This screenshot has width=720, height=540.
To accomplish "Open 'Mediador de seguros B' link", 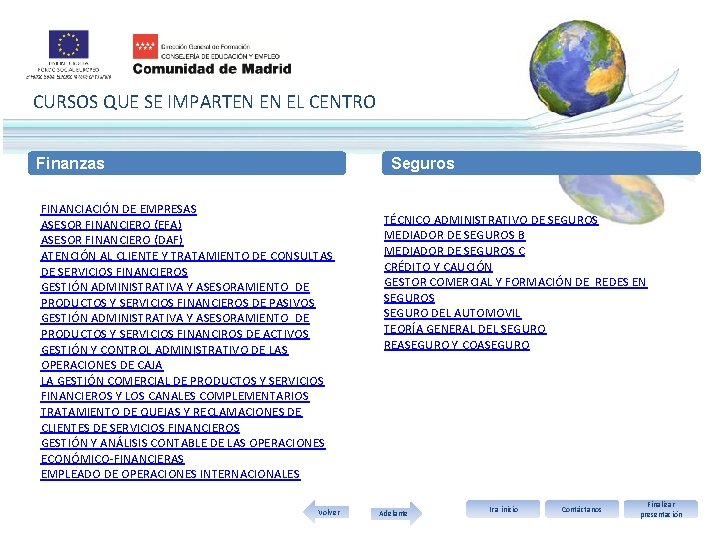I will click(x=455, y=235).
